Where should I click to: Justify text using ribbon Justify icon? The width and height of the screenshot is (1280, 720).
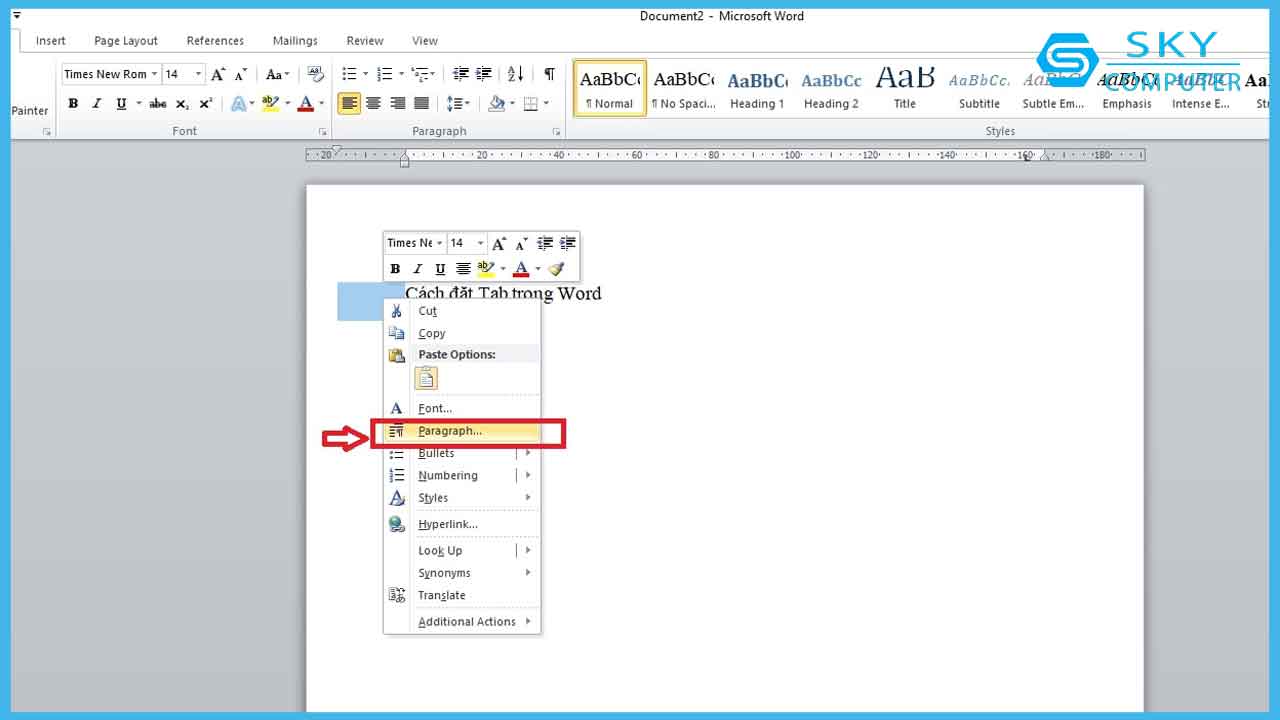pyautogui.click(x=421, y=103)
